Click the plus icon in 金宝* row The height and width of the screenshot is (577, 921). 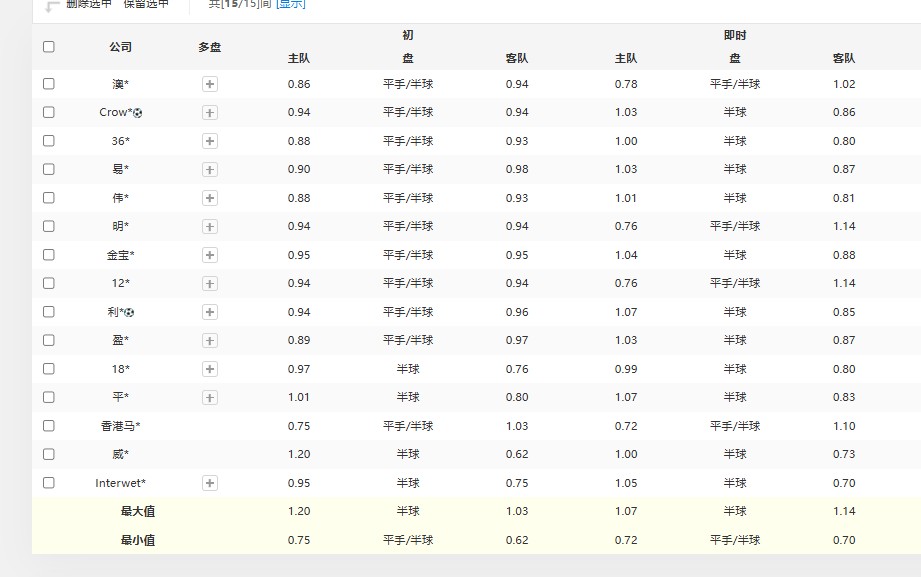[209, 255]
